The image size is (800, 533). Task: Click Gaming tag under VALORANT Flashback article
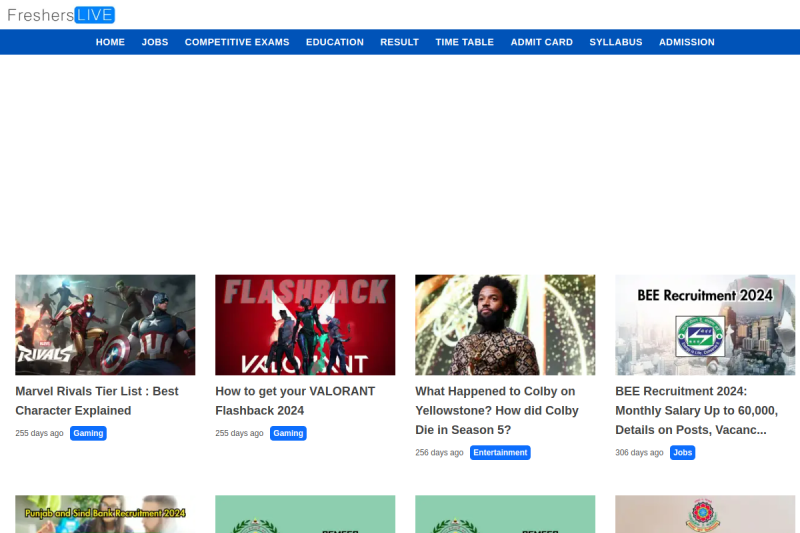pos(288,433)
